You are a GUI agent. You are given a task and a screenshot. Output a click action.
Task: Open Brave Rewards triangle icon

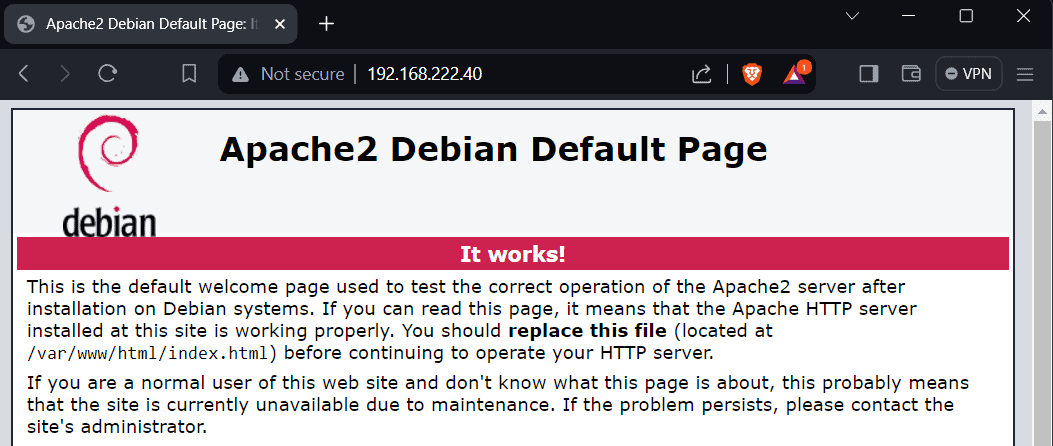click(795, 73)
